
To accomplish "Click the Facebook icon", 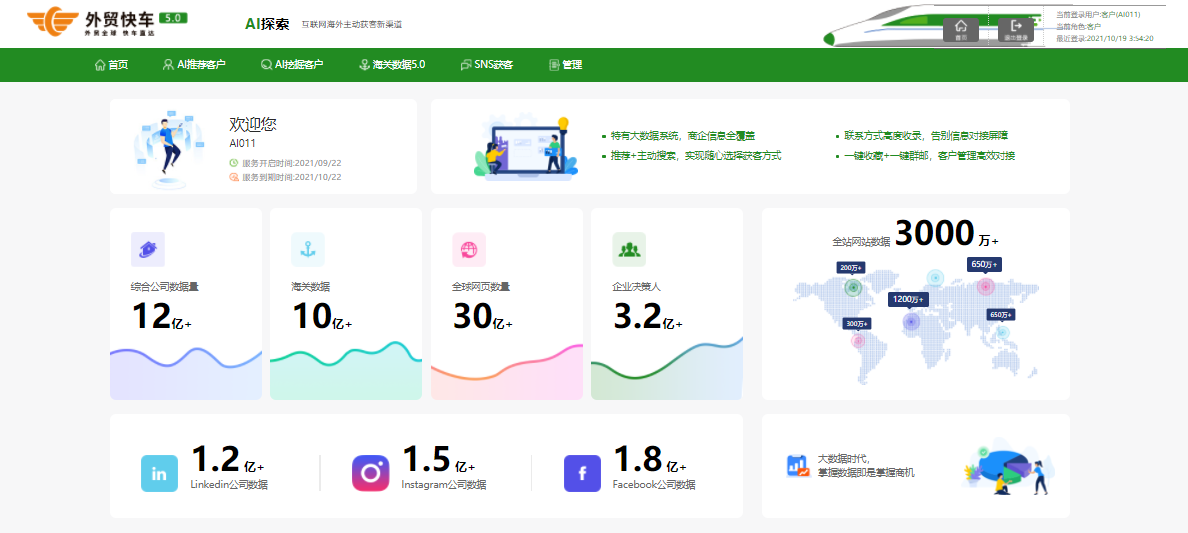I will [x=582, y=473].
